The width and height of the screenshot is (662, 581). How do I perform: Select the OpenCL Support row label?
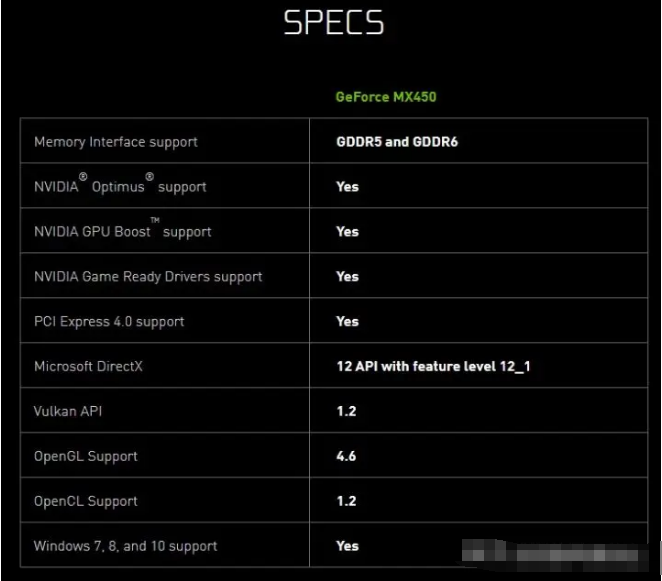point(86,501)
